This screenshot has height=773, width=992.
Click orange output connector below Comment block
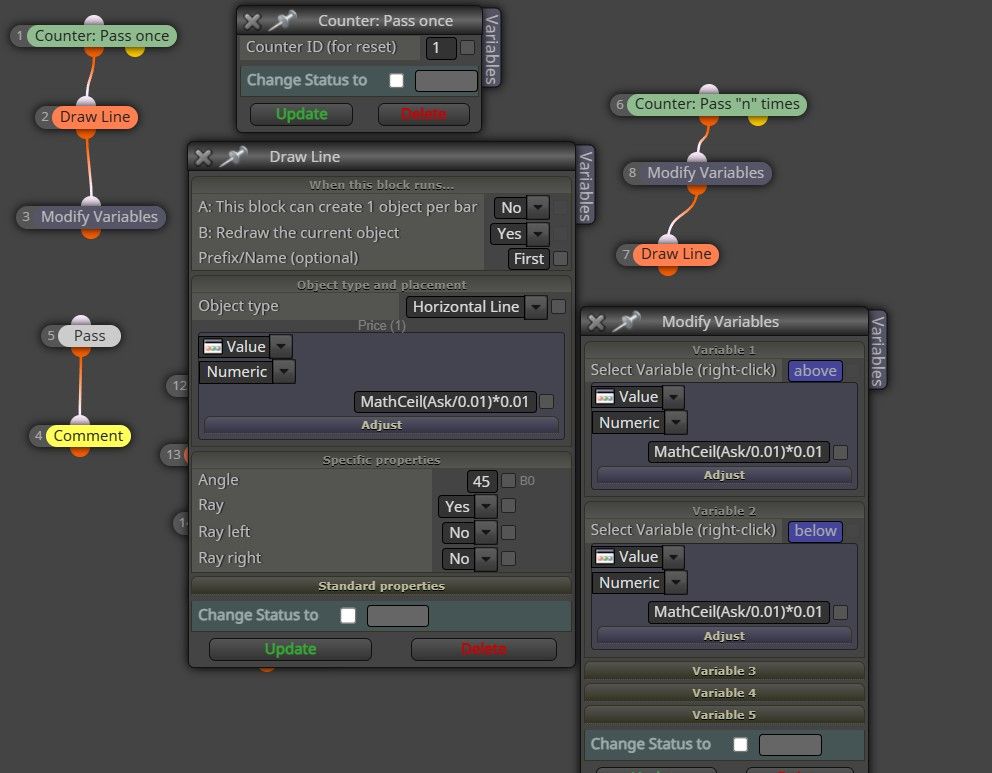[80, 451]
